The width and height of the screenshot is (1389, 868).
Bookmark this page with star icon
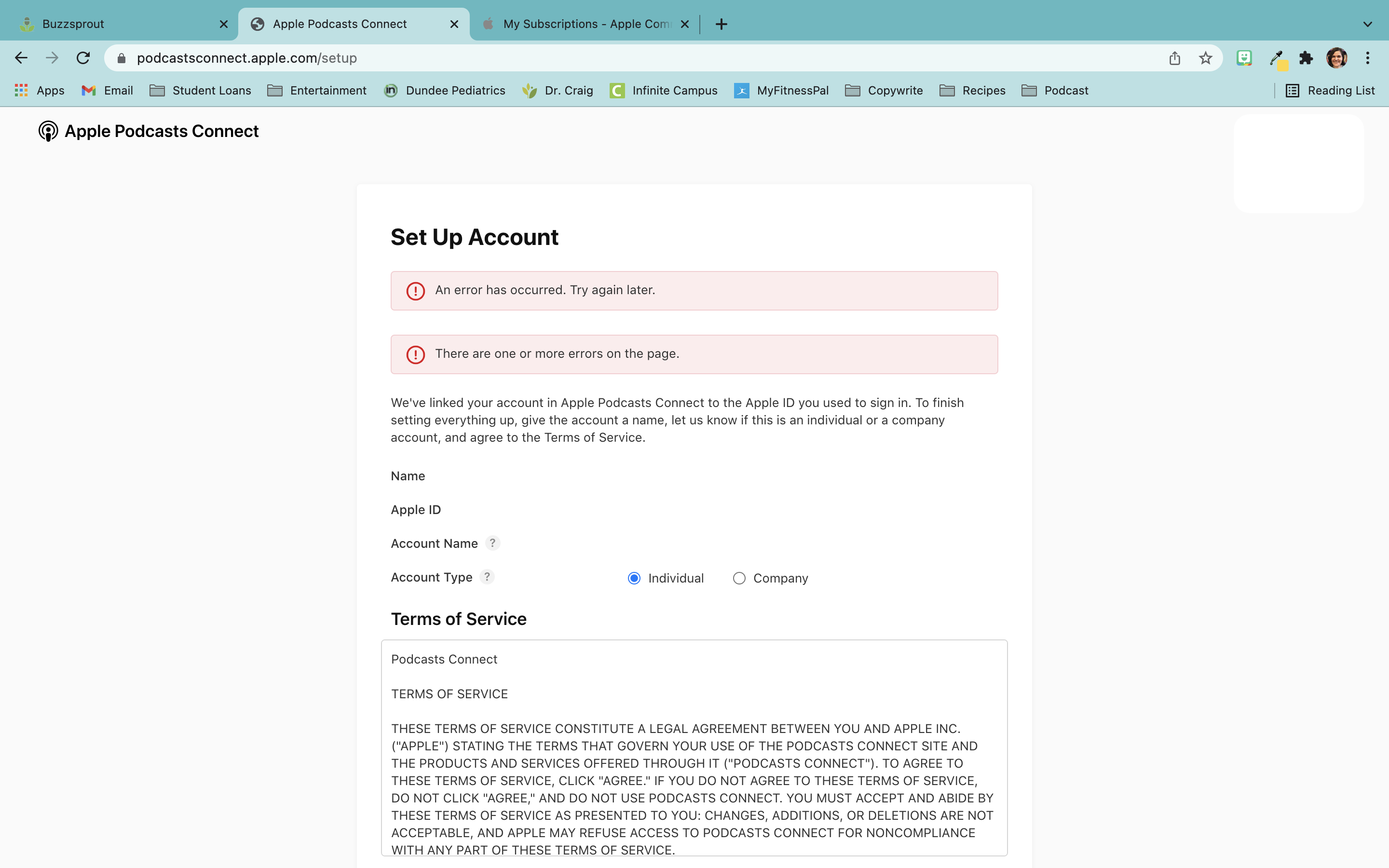coord(1205,58)
